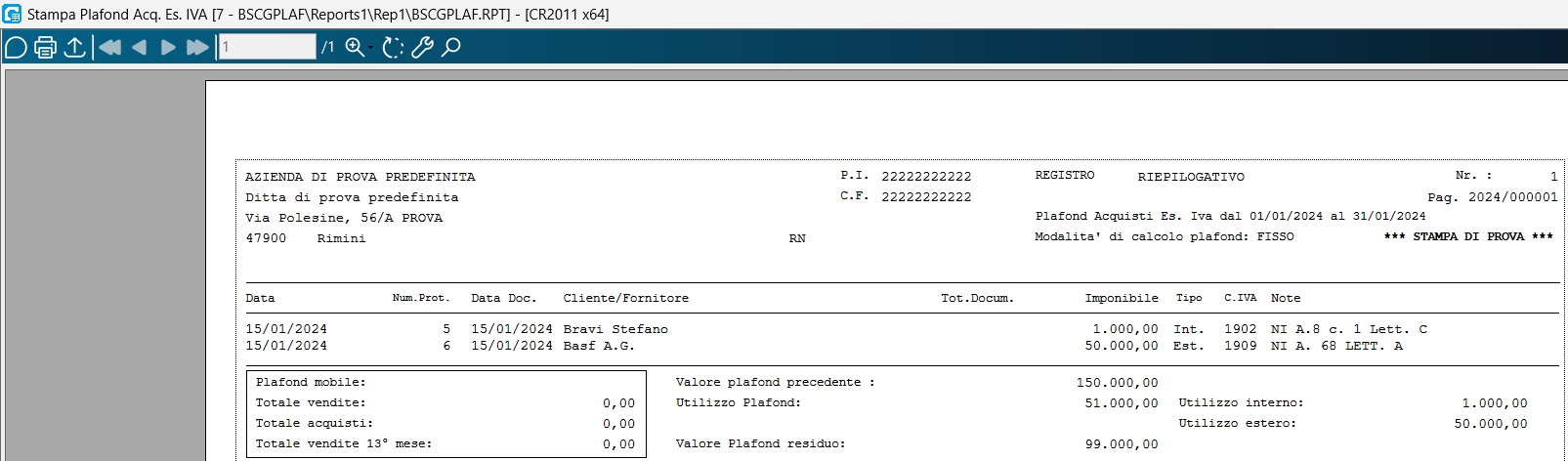Click the zoom magnifier with plus
Screen dimensions: 1568x461
(x=354, y=47)
